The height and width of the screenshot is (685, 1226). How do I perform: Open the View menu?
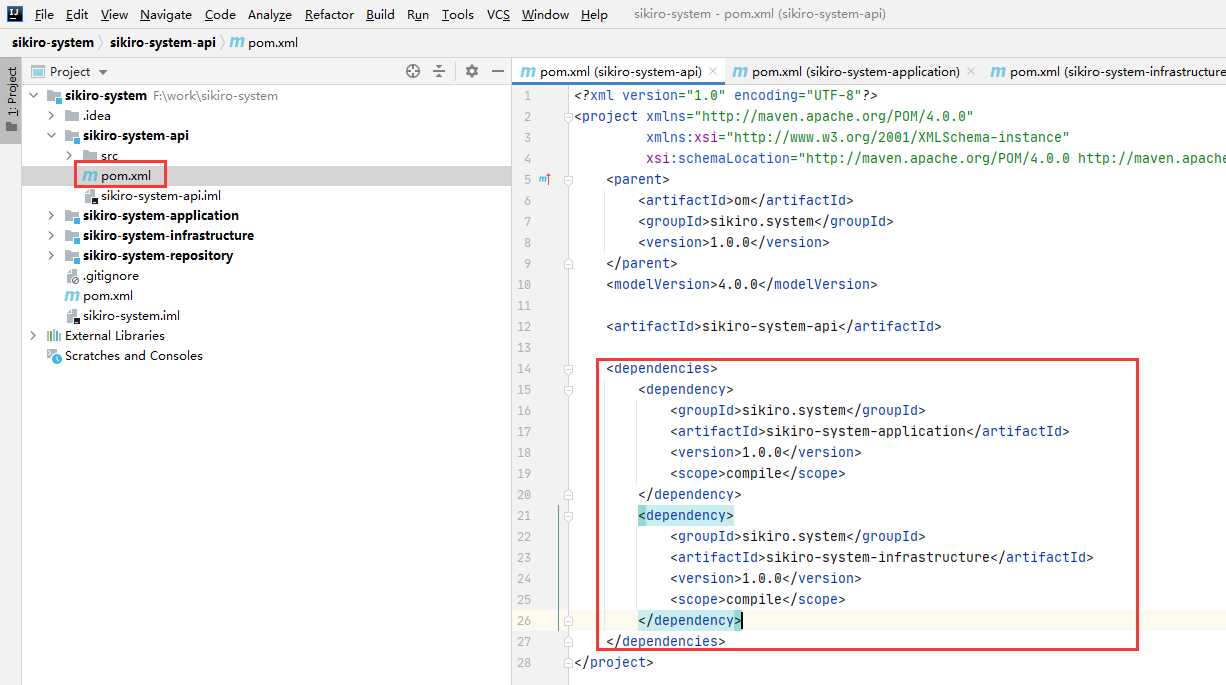pyautogui.click(x=114, y=14)
